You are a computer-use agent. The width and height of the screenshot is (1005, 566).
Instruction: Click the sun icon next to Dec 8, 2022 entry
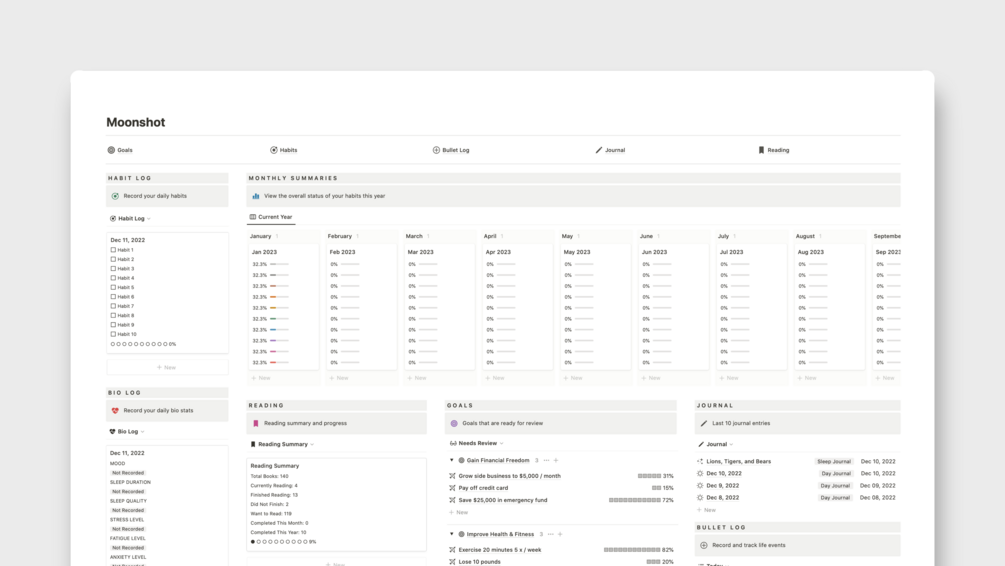point(700,497)
